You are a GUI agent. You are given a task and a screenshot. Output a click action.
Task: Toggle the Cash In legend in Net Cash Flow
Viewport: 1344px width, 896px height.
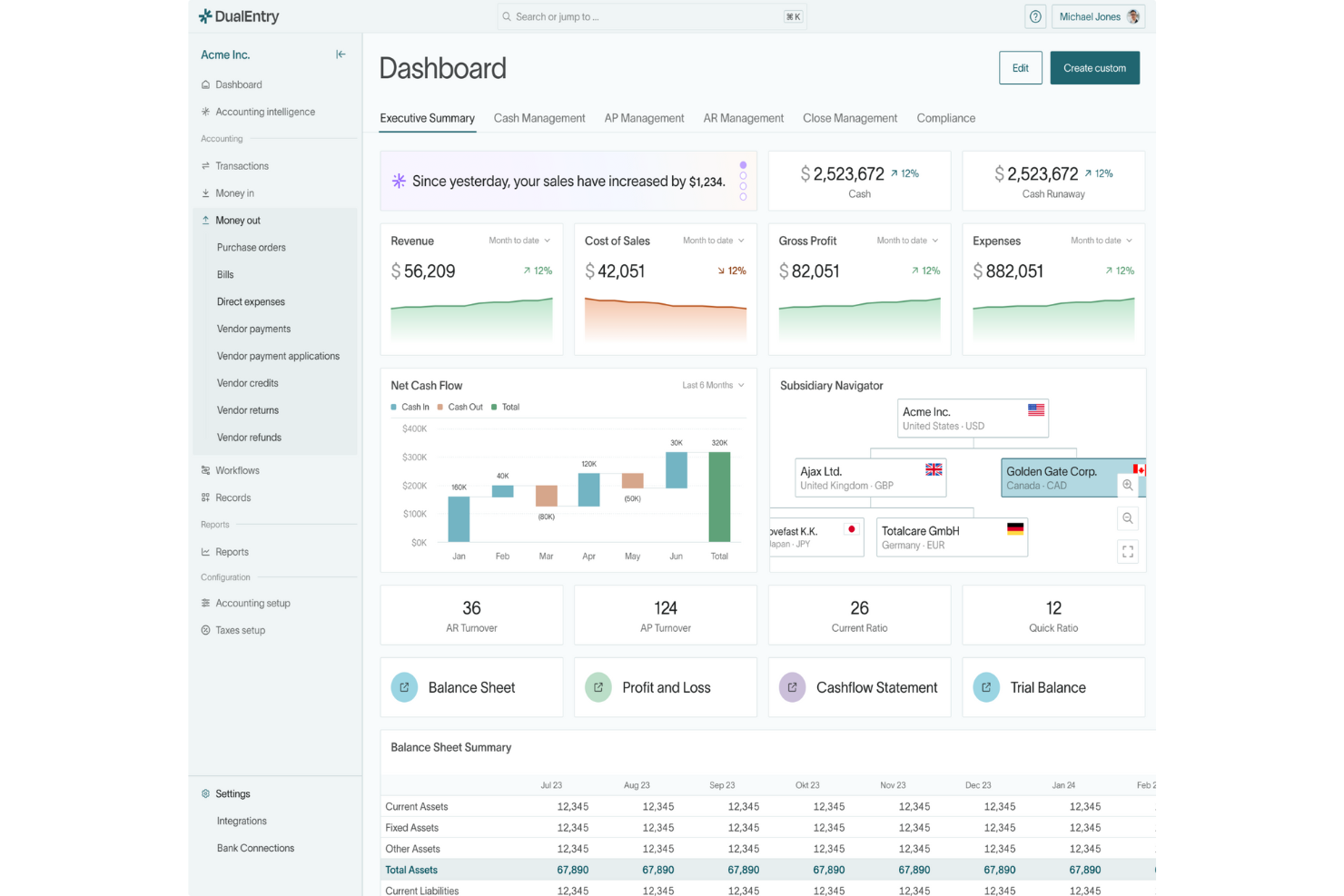click(x=410, y=407)
